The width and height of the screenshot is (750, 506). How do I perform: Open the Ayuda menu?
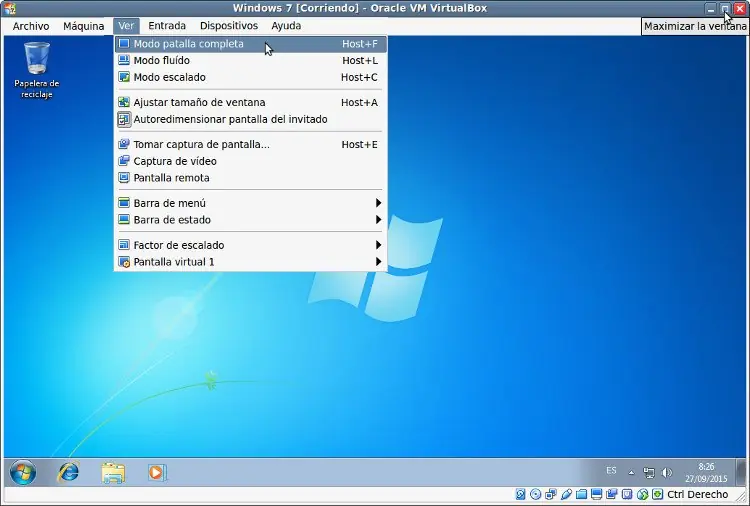click(x=286, y=26)
